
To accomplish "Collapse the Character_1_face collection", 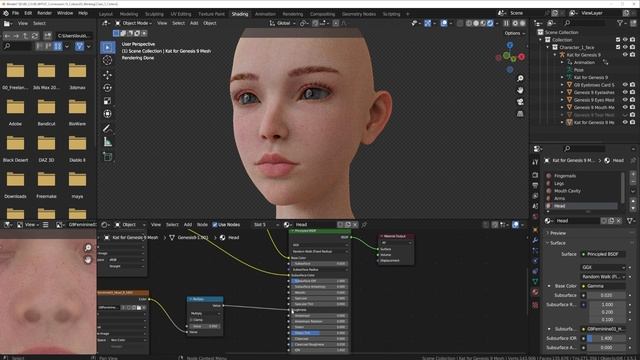I will (x=548, y=47).
